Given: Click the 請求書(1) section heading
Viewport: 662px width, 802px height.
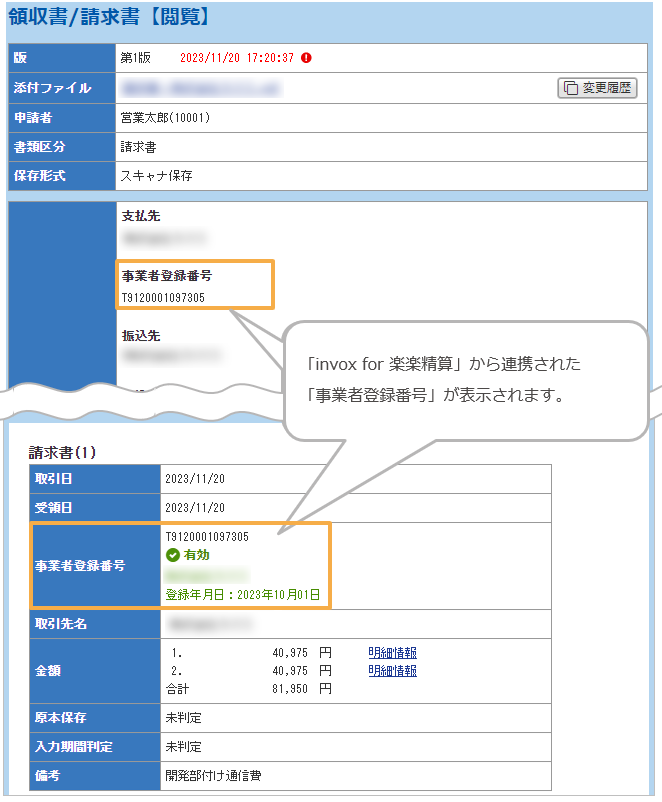Looking at the screenshot, I should point(62,452).
